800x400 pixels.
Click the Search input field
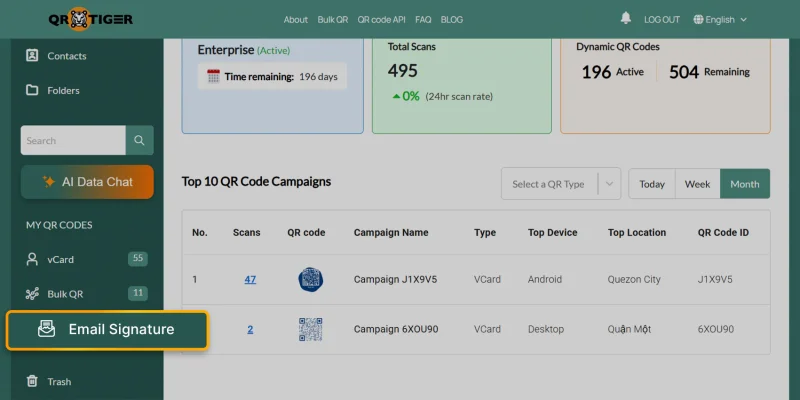pyautogui.click(x=73, y=140)
